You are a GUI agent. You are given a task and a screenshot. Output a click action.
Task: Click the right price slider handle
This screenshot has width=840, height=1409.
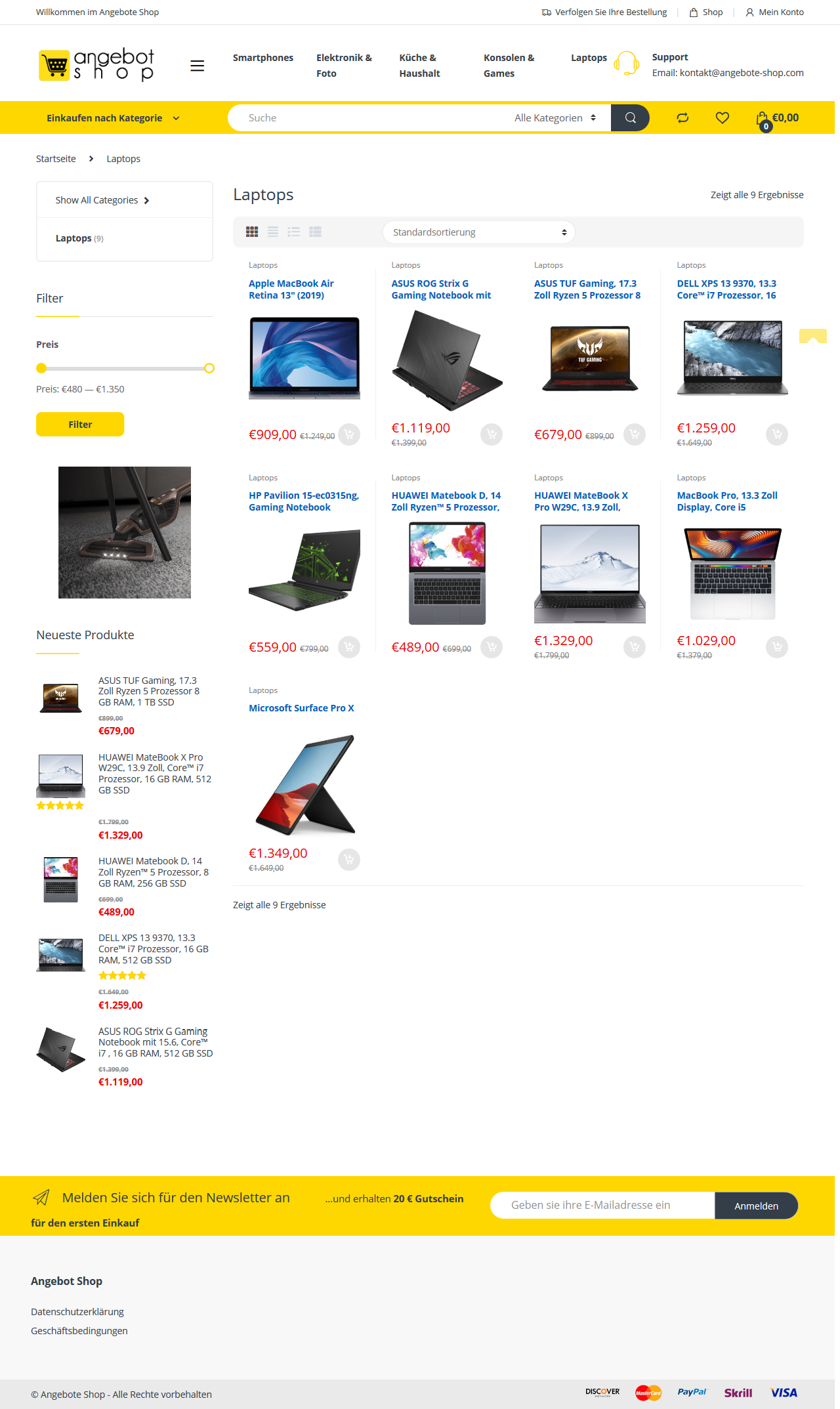[x=209, y=368]
